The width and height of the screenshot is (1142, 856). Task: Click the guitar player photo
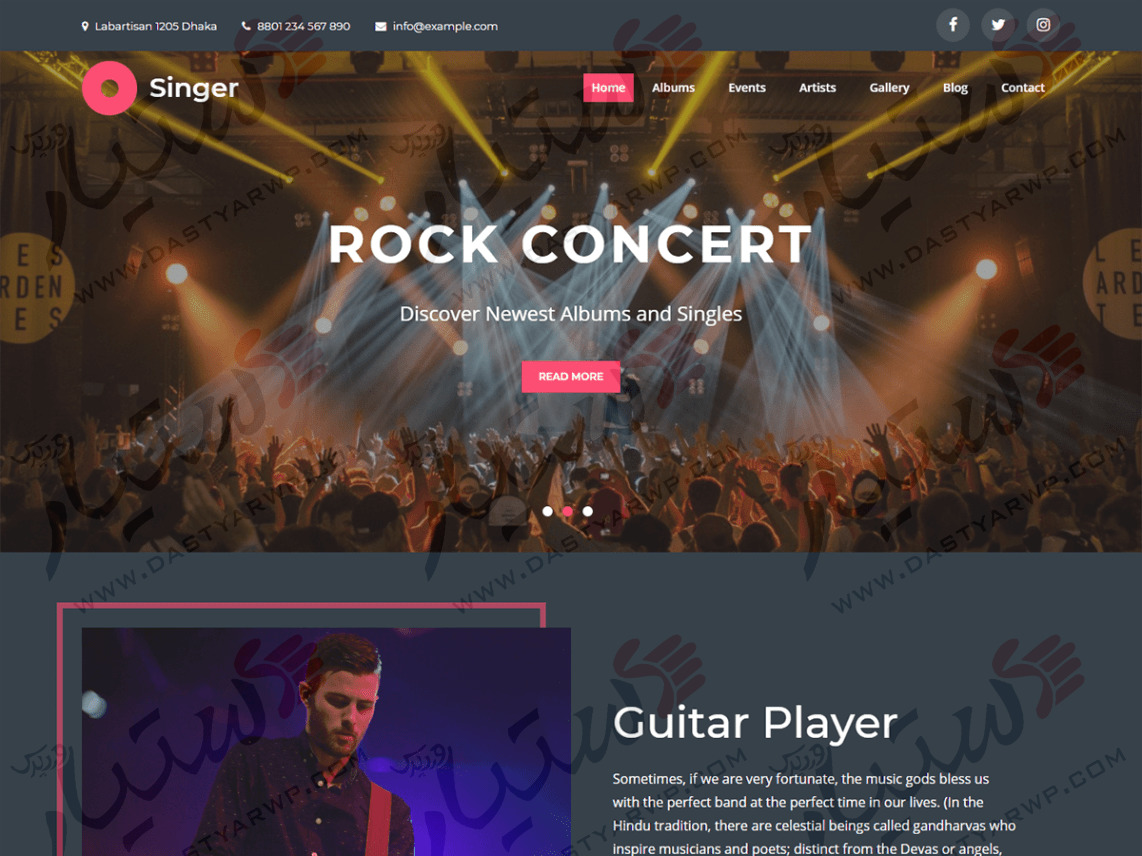coord(326,742)
